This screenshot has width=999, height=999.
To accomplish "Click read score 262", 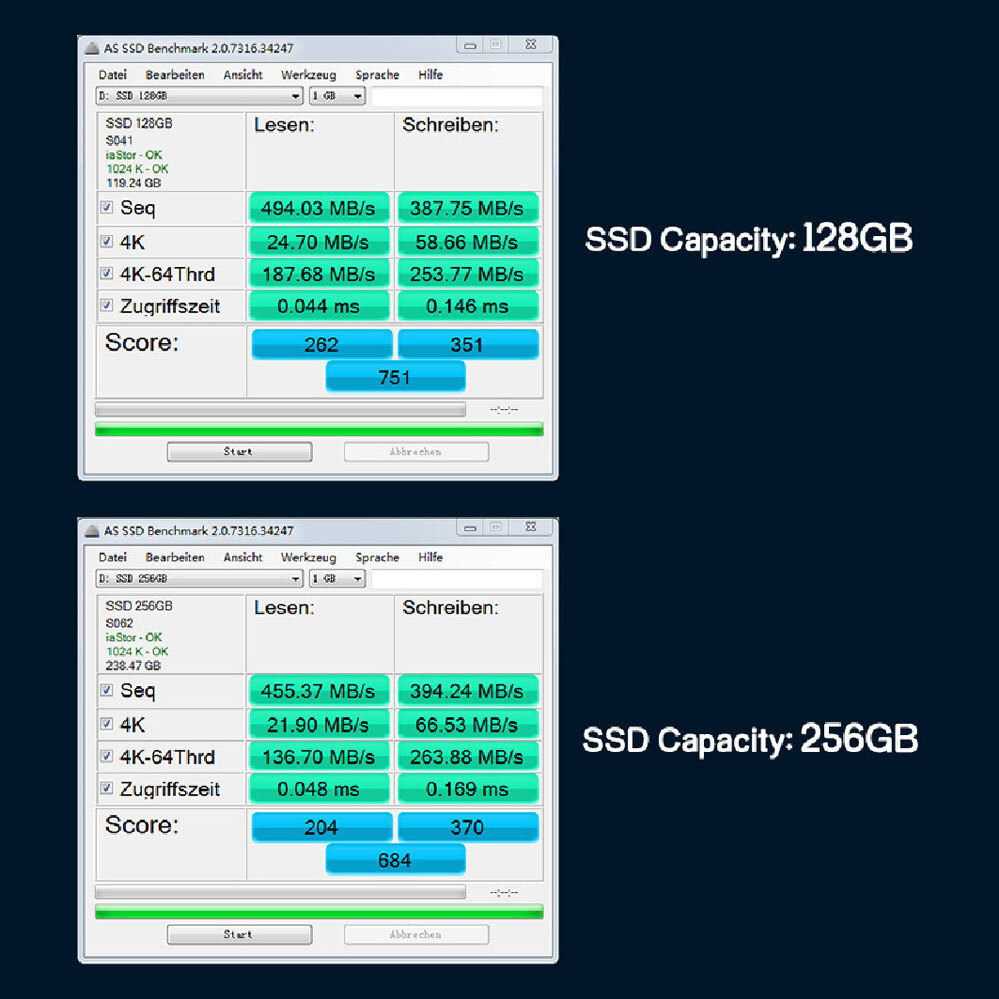I will click(x=322, y=344).
